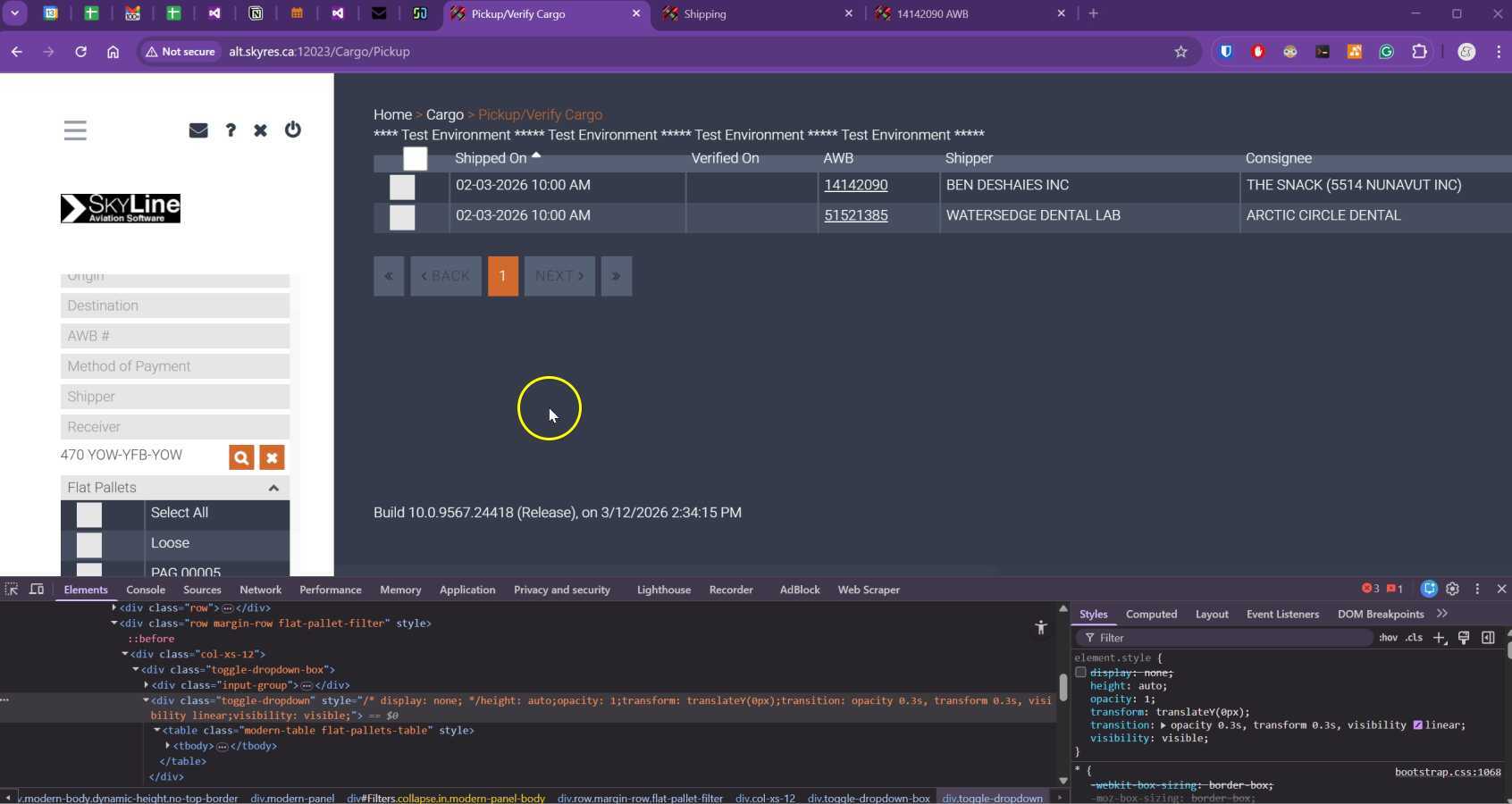Switch to the Console tab

(146, 590)
